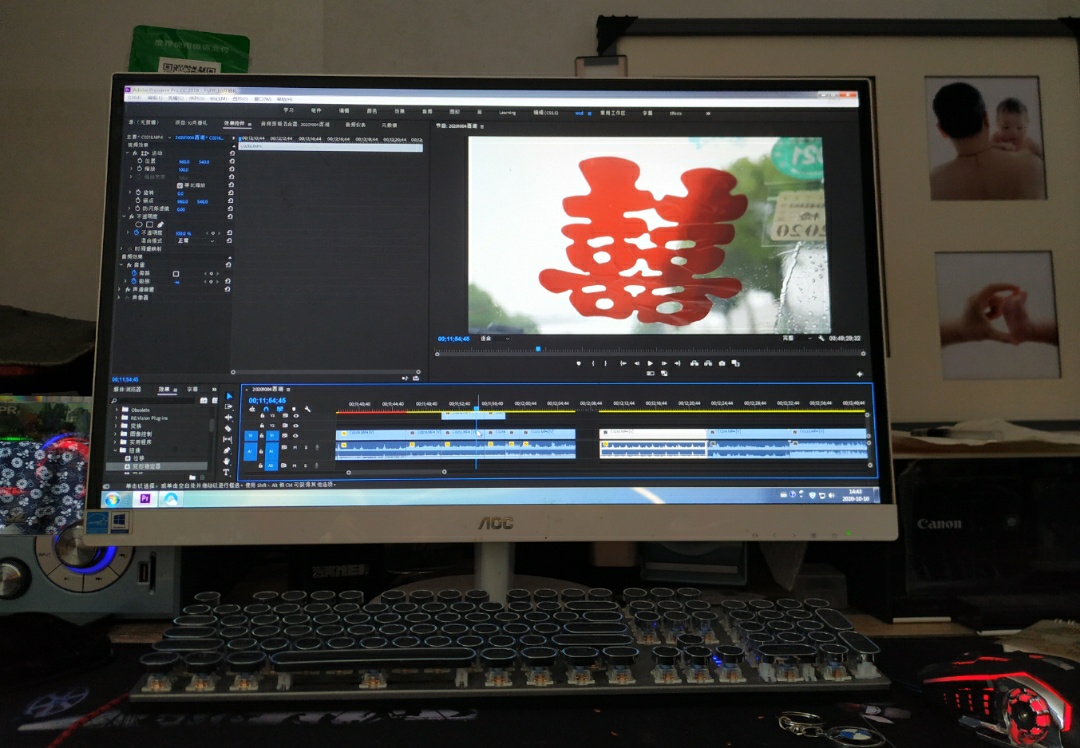1080x748 pixels.
Task: Toggle the Rotation stopwatch animation
Action: (x=138, y=193)
